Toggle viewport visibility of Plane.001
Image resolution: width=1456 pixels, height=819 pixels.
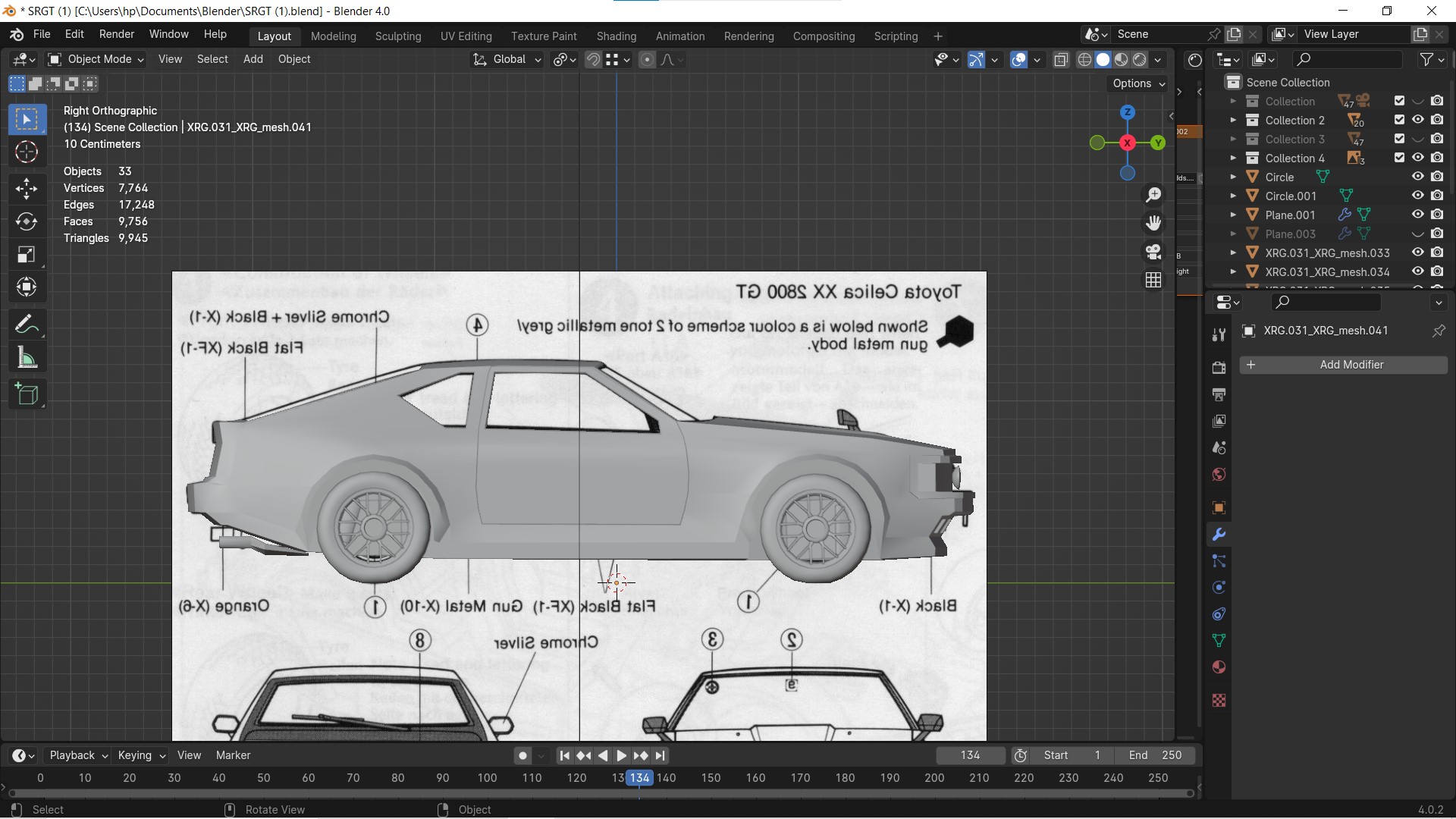[x=1417, y=215]
